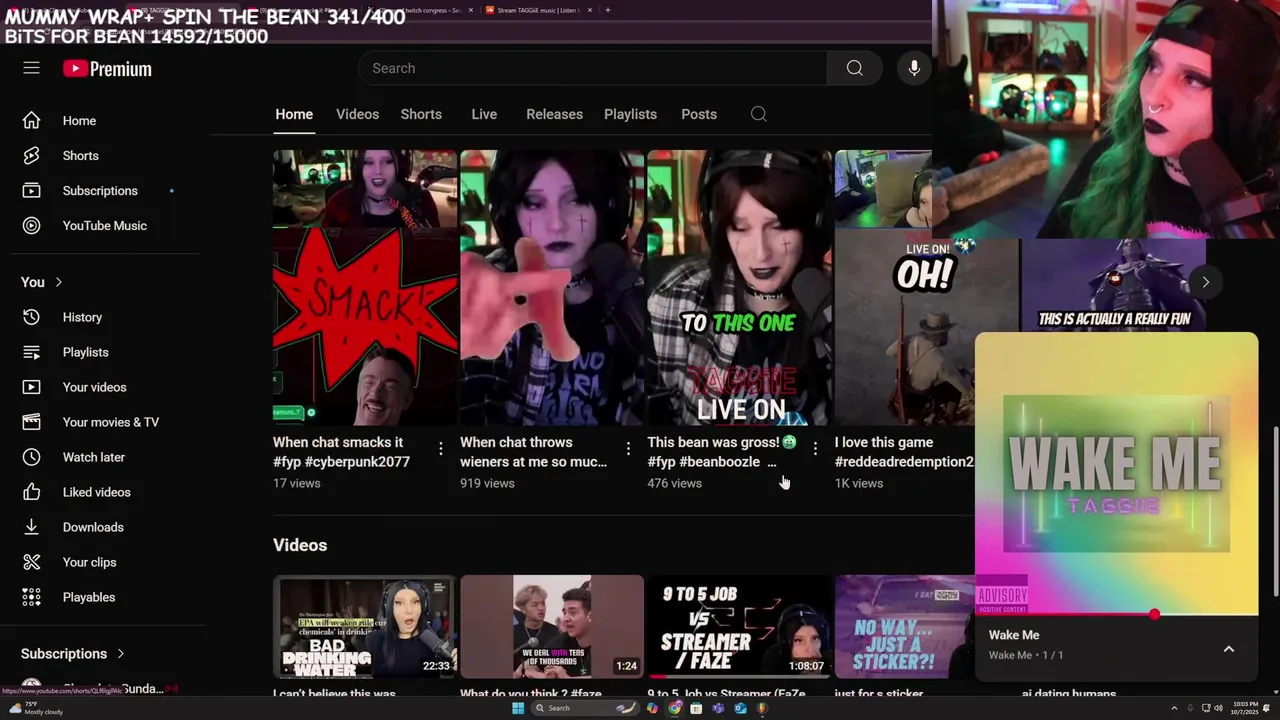Open 'When chat throws wieners at me' title

[533, 452]
